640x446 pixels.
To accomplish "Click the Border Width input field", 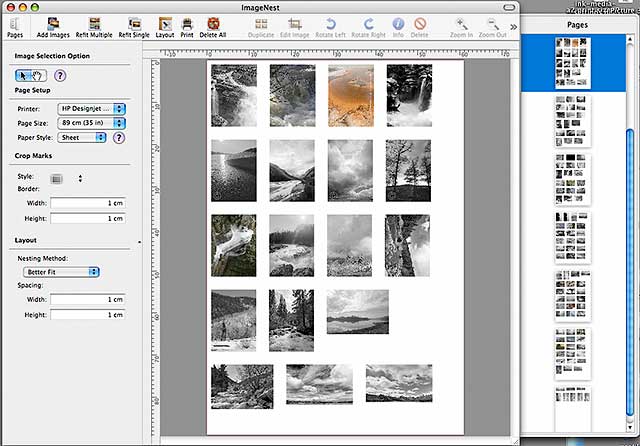I will click(88, 203).
